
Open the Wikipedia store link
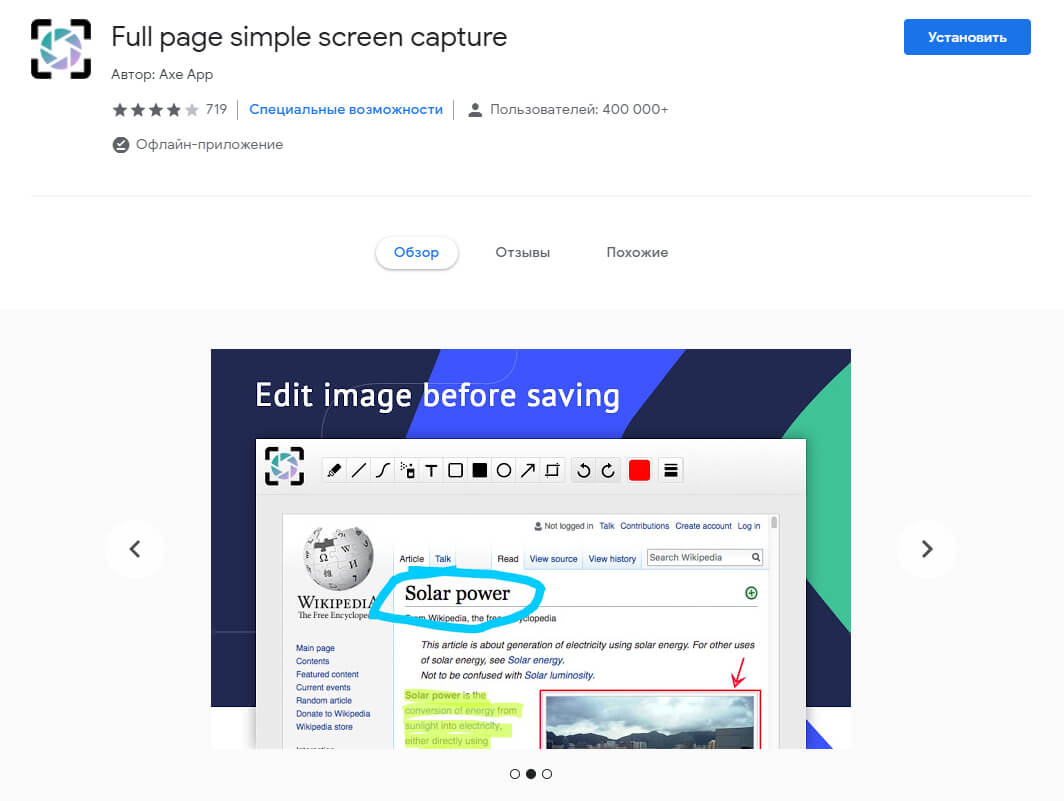(324, 727)
